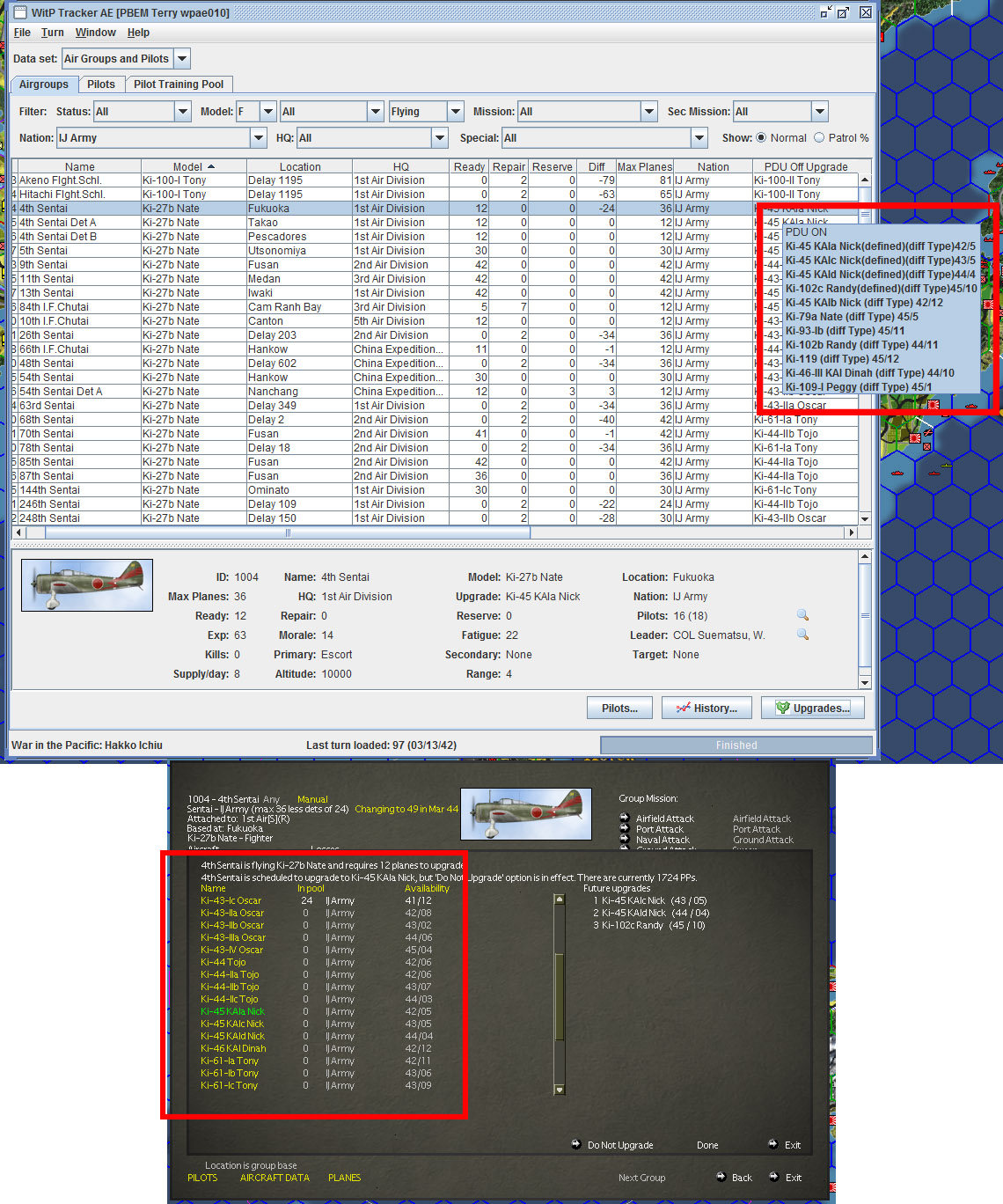This screenshot has height=1204, width=1003.
Task: Open the Data set dropdown
Action: [x=182, y=58]
